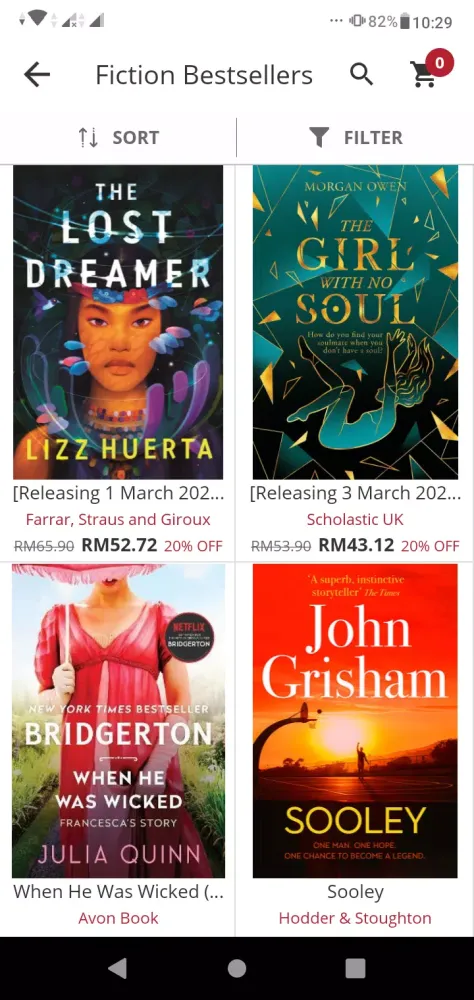Tap Android recent apps square

(x=355, y=968)
